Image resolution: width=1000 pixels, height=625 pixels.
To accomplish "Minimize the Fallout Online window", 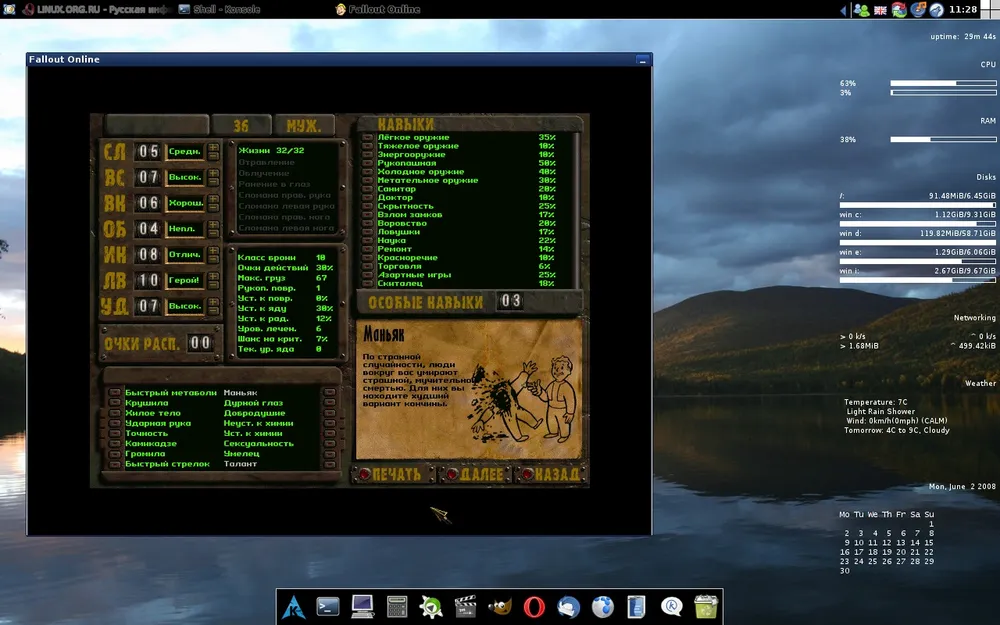I will 642,60.
